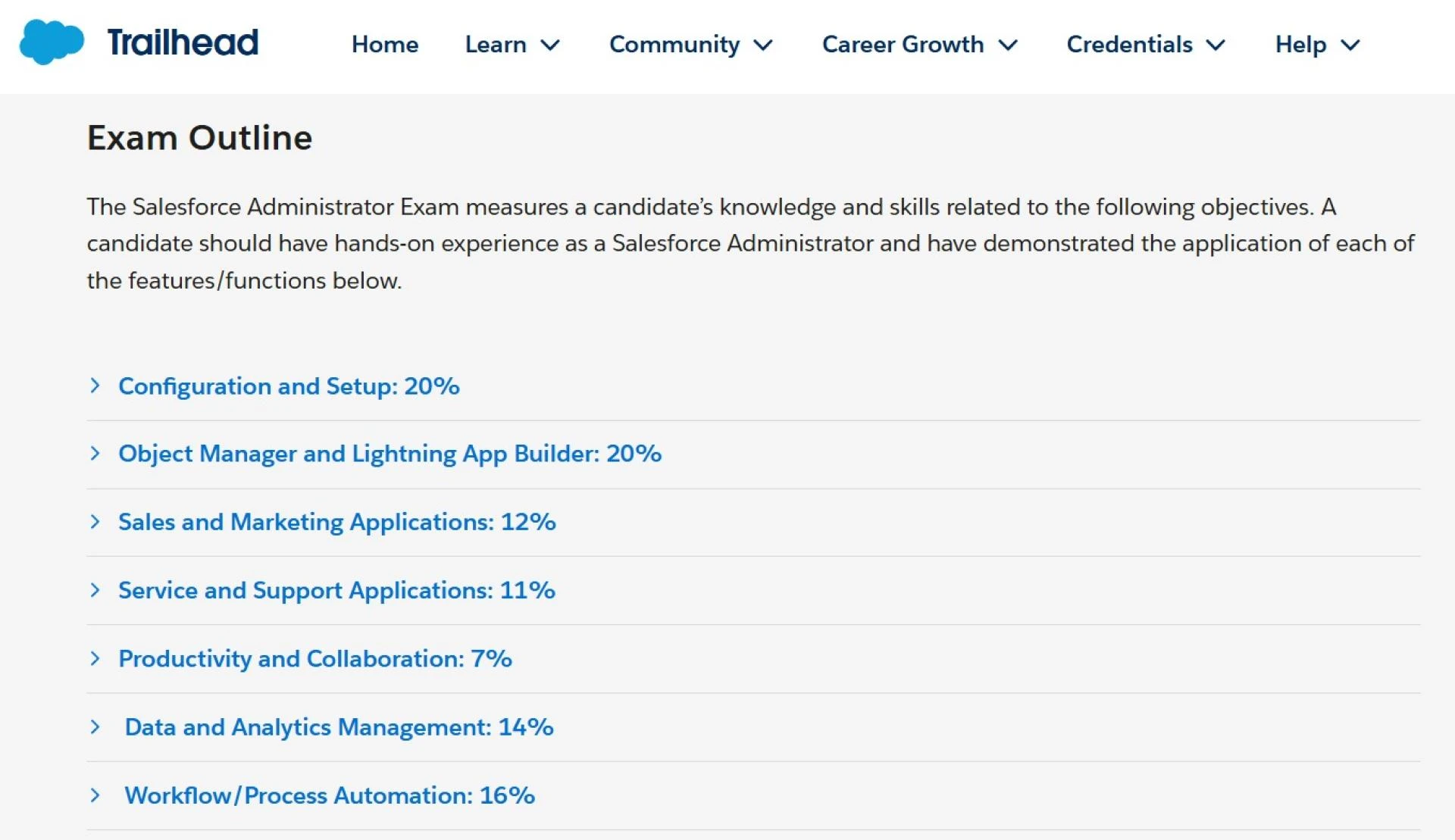Open the Career Growth dropdown menu
The width and height of the screenshot is (1455, 840).
(x=919, y=45)
